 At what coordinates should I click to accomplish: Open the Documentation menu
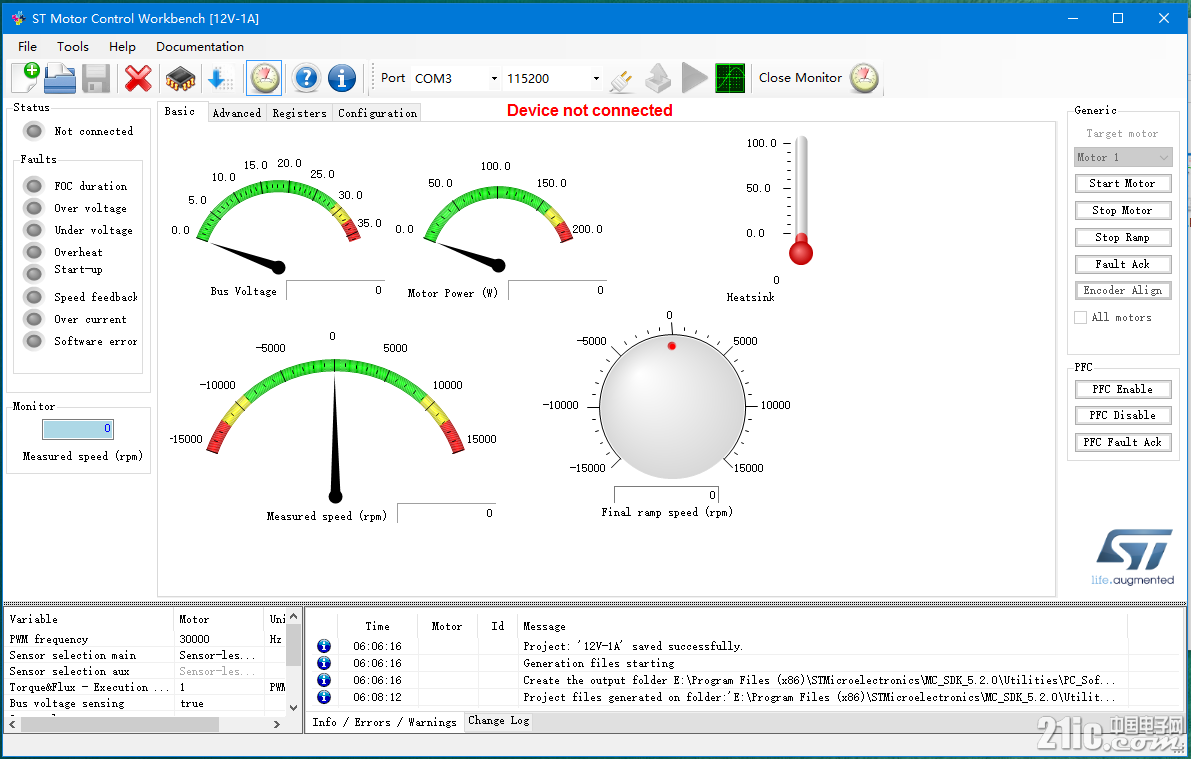tap(200, 46)
